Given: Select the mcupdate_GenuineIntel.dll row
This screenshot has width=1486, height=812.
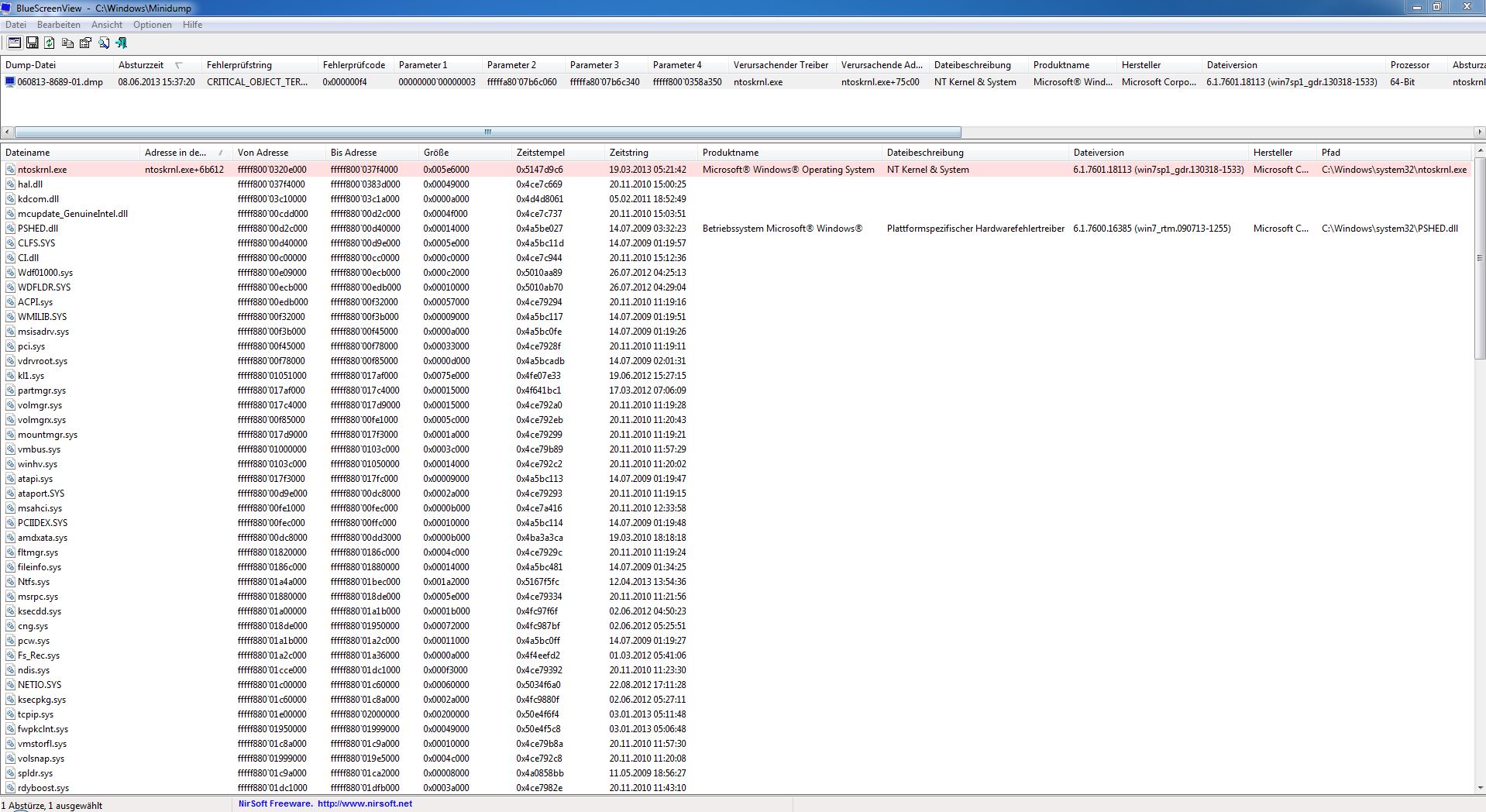Looking at the screenshot, I should [737, 214].
